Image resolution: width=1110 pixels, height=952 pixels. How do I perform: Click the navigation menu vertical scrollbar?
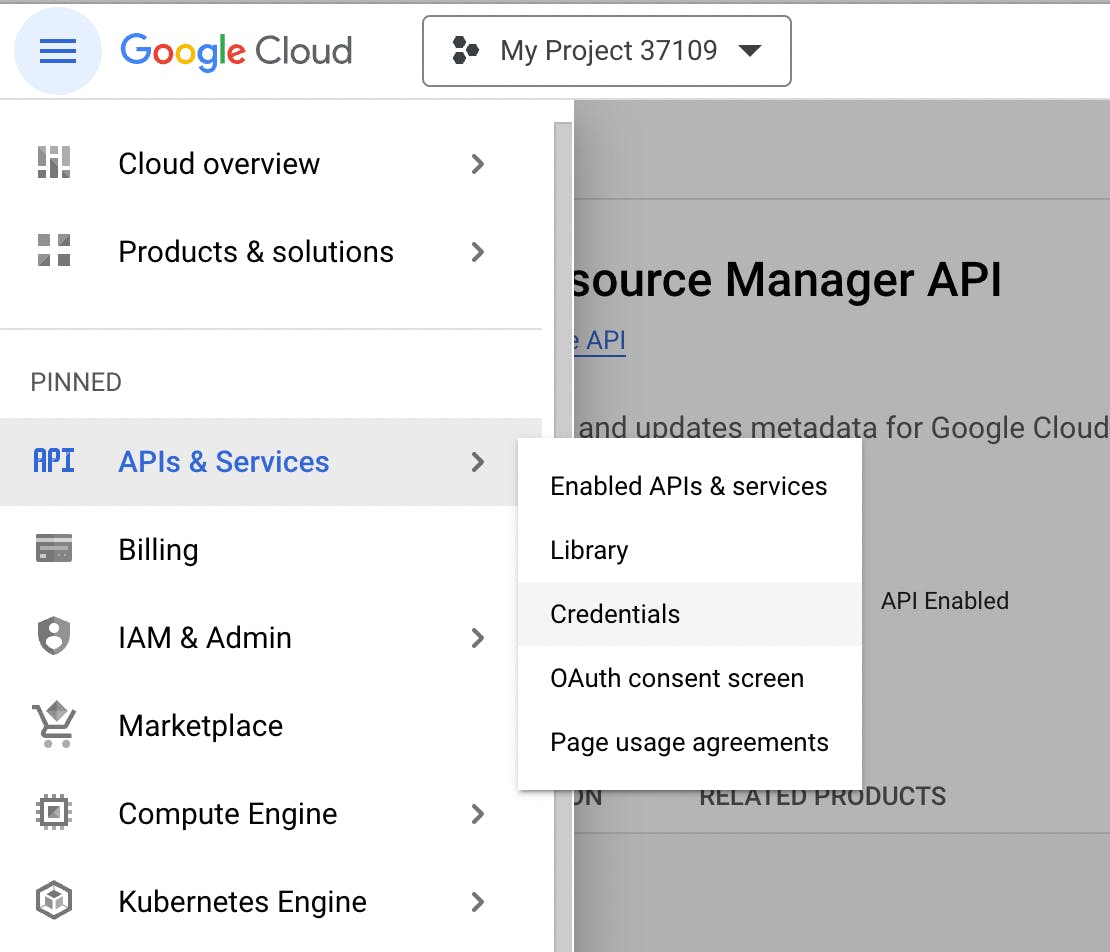pos(563,500)
